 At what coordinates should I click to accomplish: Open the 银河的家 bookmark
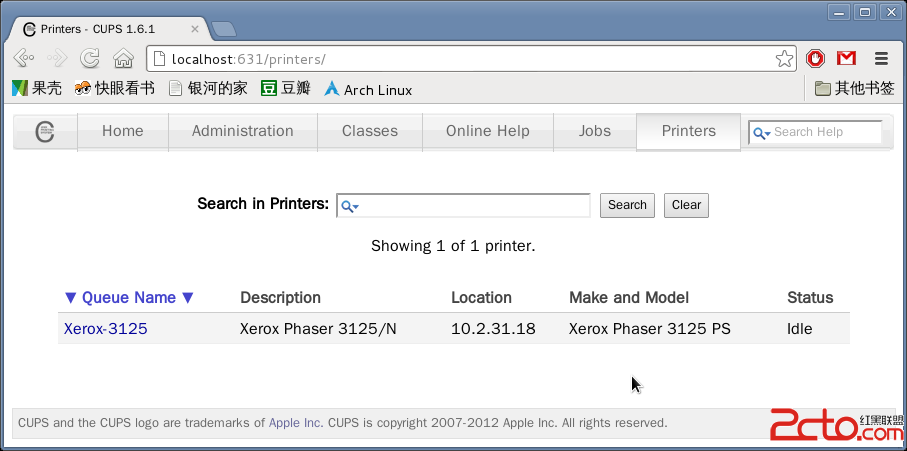(208, 88)
